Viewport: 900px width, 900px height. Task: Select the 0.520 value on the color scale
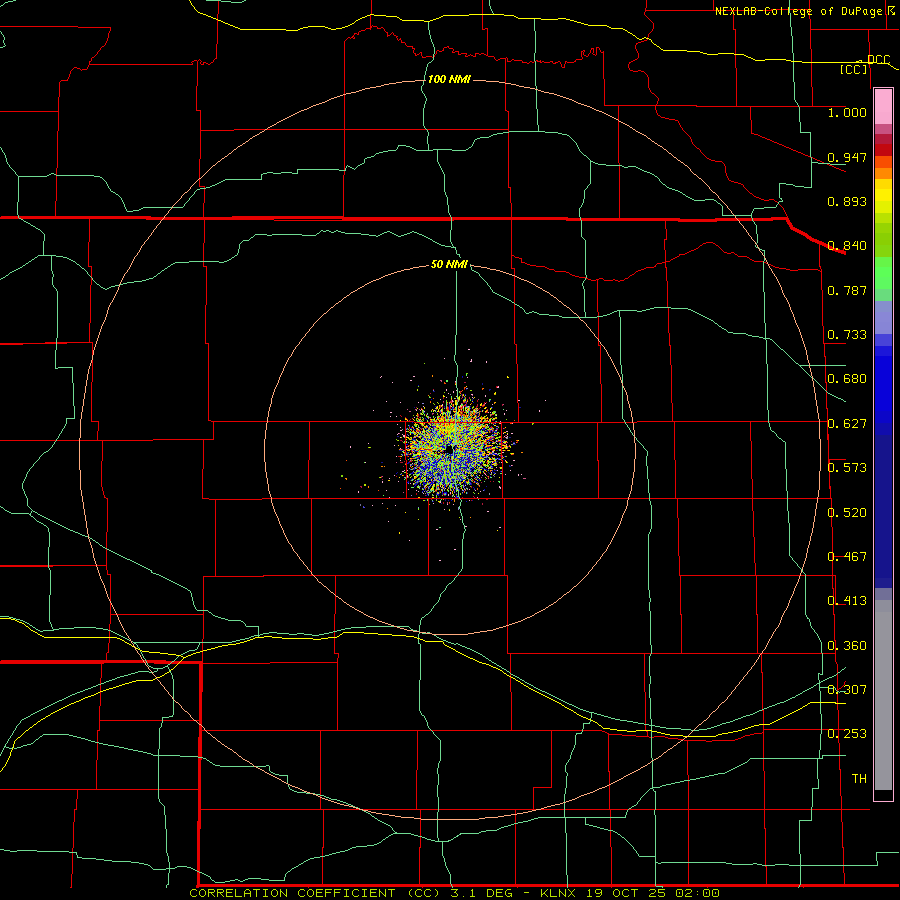[x=847, y=513]
